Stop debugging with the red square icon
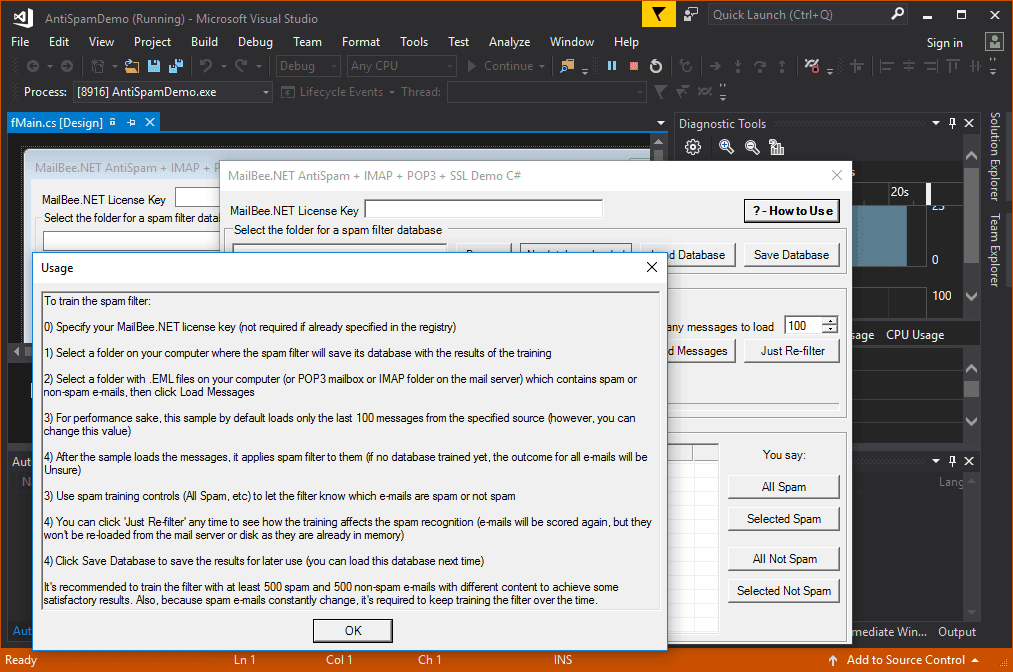1013x672 pixels. pyautogui.click(x=634, y=66)
